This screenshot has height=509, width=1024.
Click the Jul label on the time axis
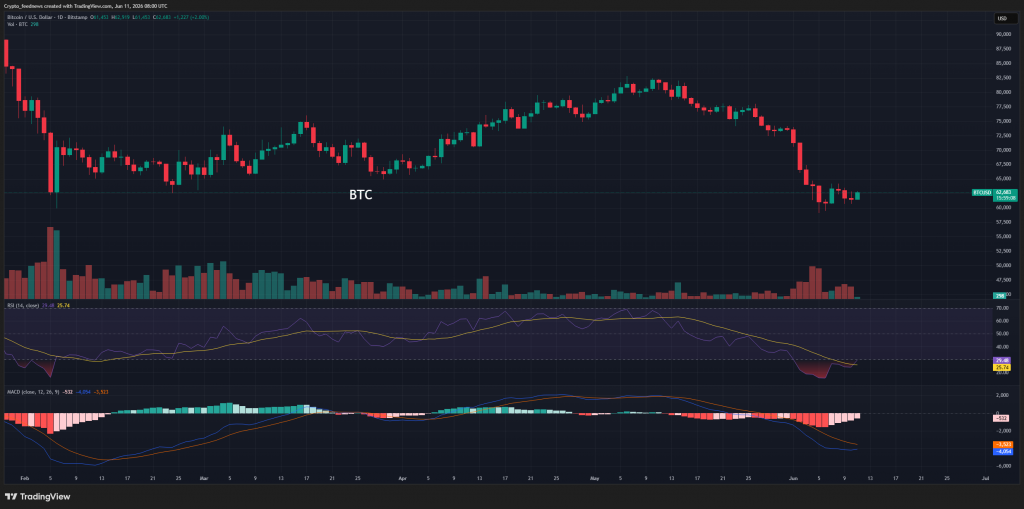pos(985,478)
